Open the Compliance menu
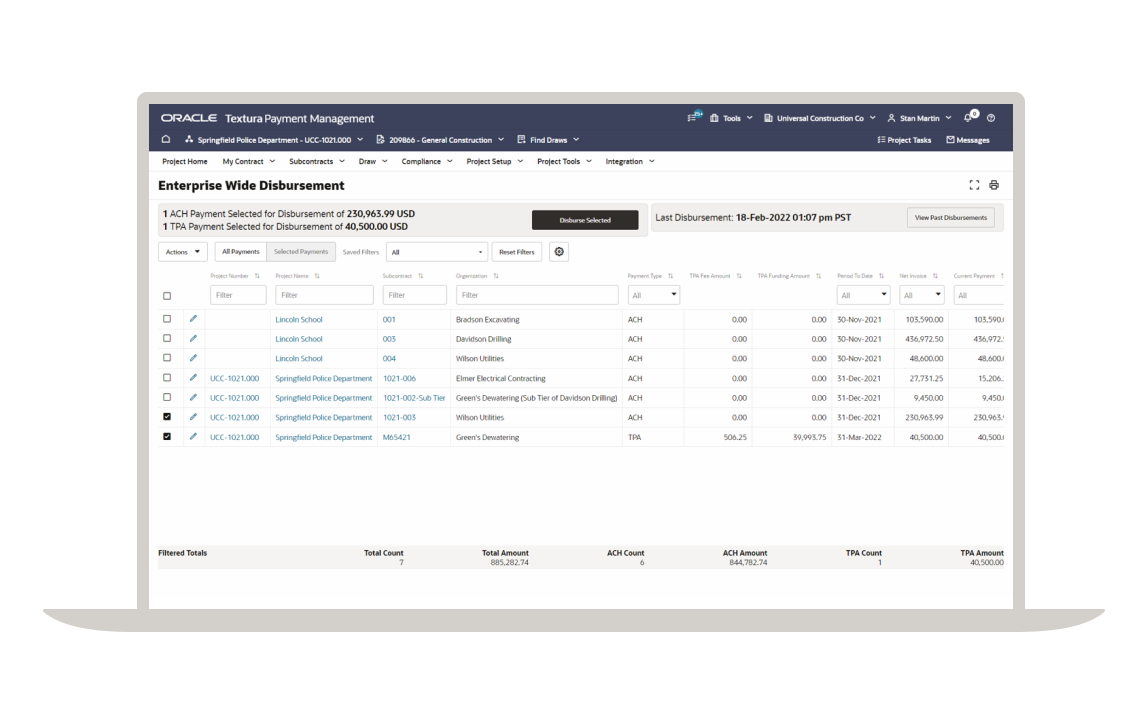This screenshot has width=1148, height=724. 427,161
